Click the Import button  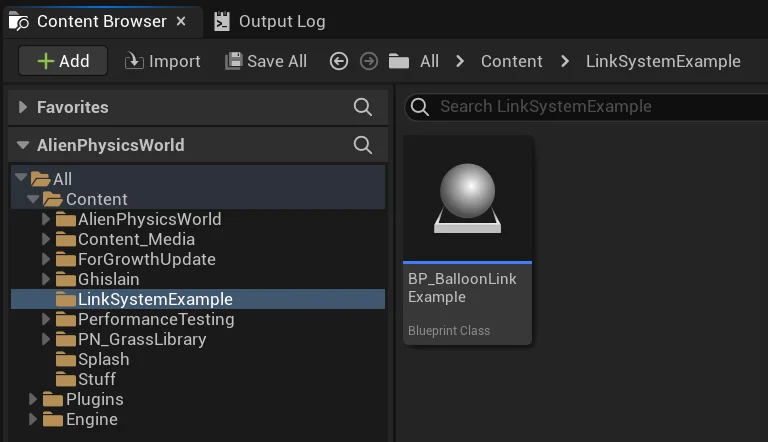point(163,61)
